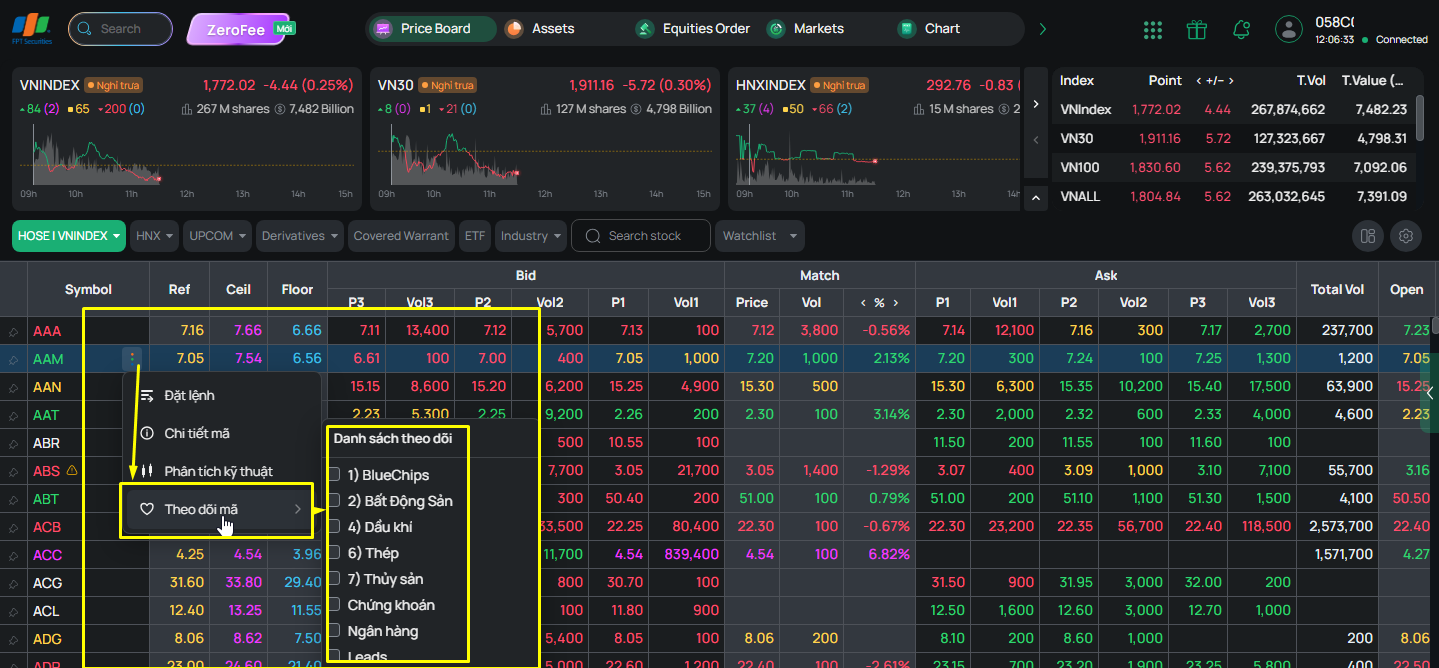The height and width of the screenshot is (668, 1439).
Task: Check the Thép watchlist box
Action: [335, 553]
